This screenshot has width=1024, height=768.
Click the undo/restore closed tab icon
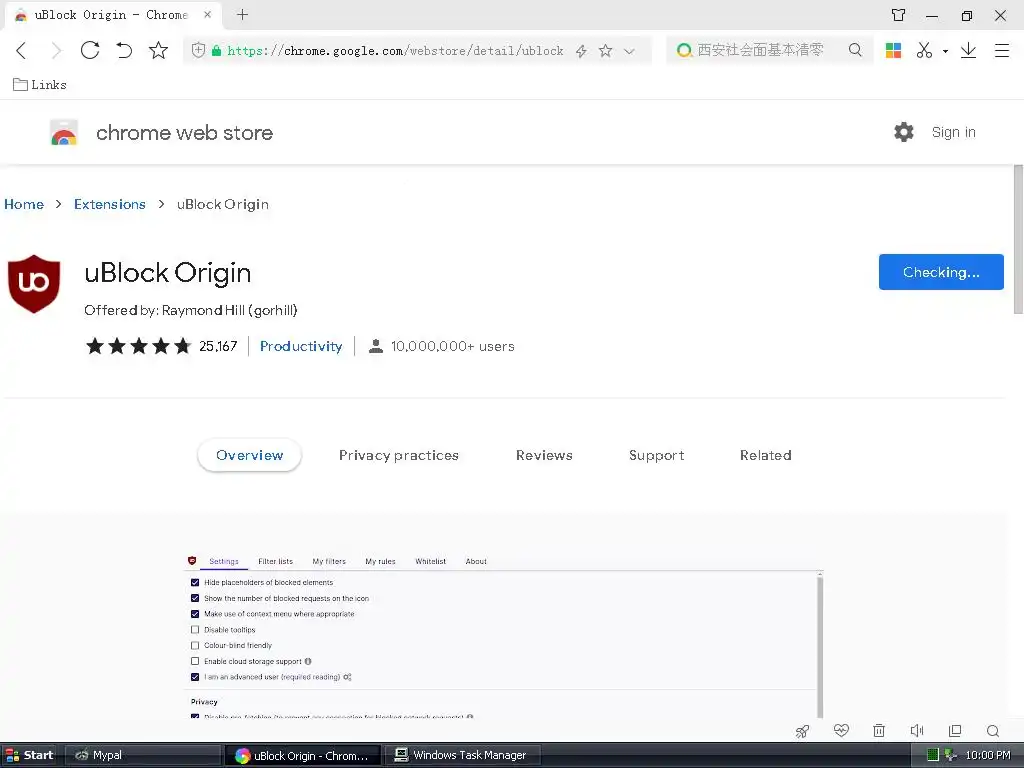coord(124,50)
